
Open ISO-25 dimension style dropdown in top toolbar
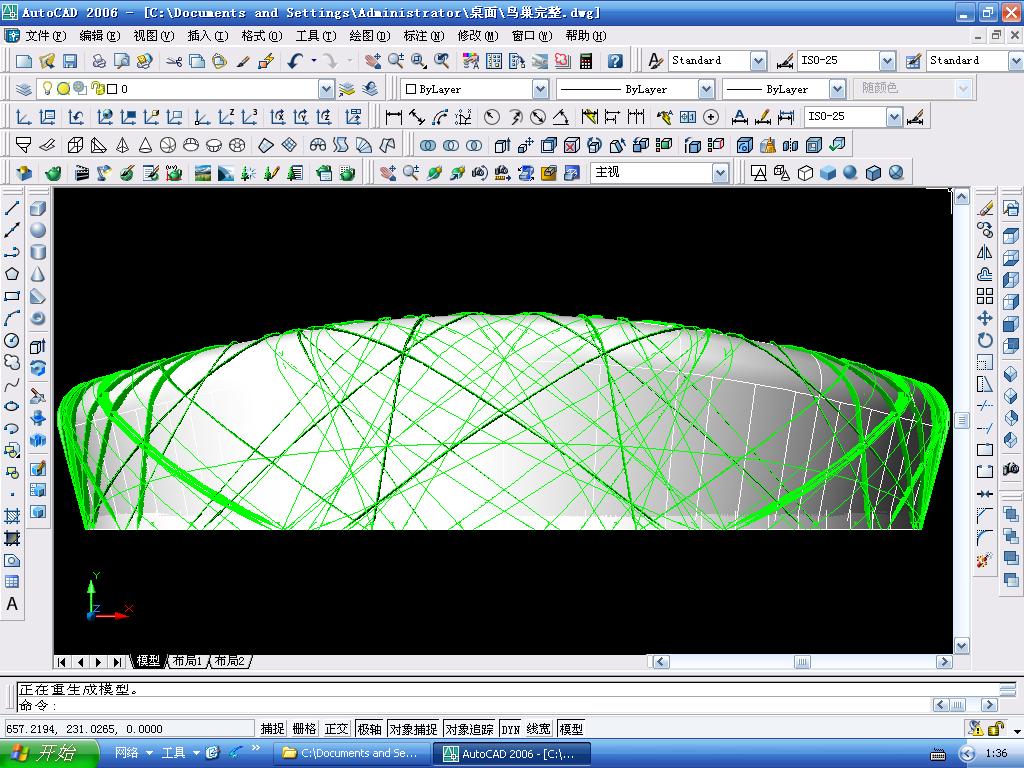pos(887,61)
